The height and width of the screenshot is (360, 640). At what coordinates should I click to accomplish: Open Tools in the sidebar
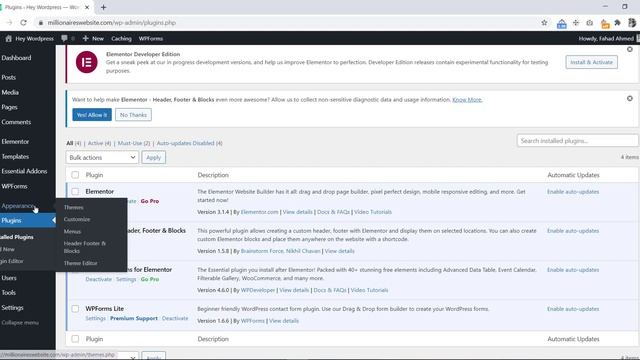click(x=9, y=293)
